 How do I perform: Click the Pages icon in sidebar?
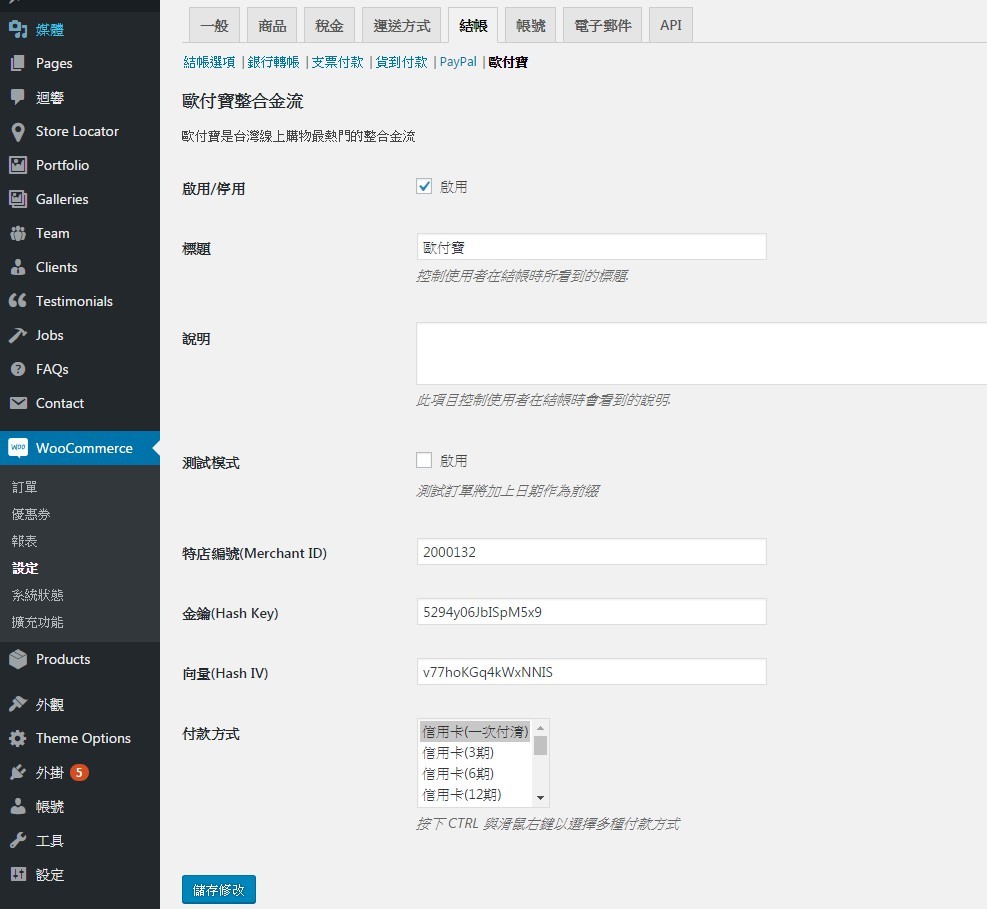(18, 63)
